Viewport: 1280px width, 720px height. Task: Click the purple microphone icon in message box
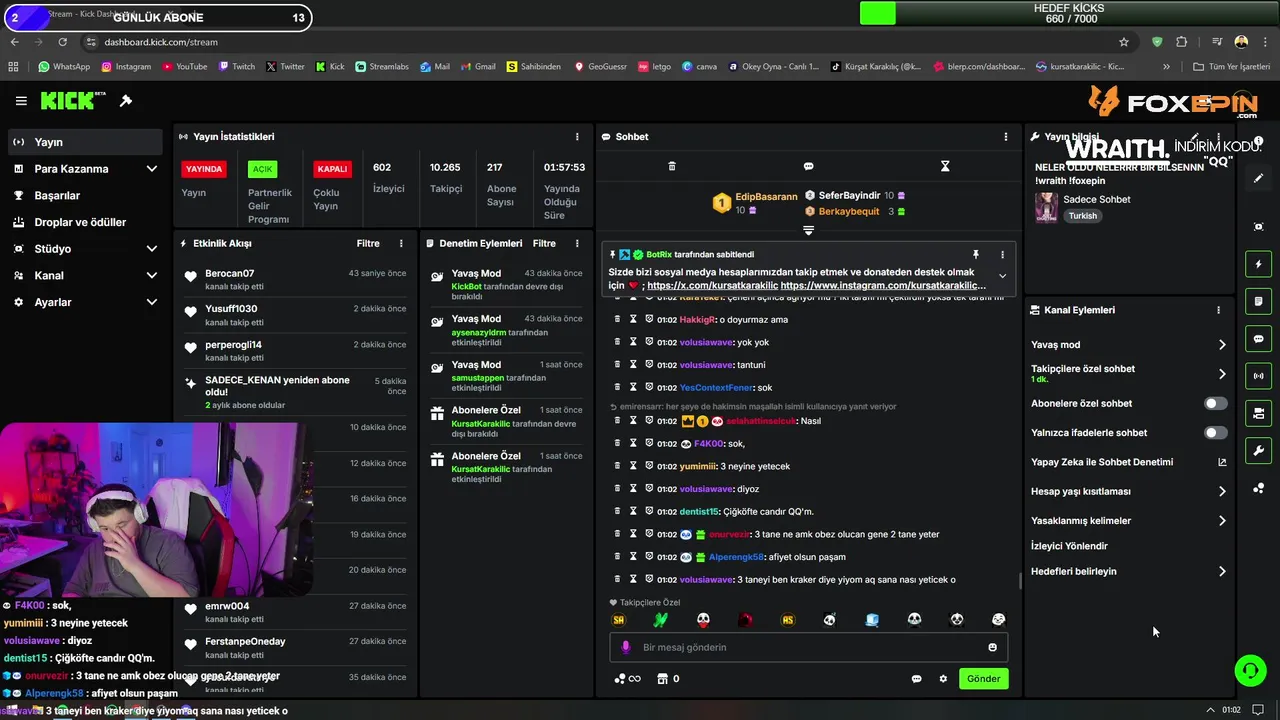click(x=626, y=647)
